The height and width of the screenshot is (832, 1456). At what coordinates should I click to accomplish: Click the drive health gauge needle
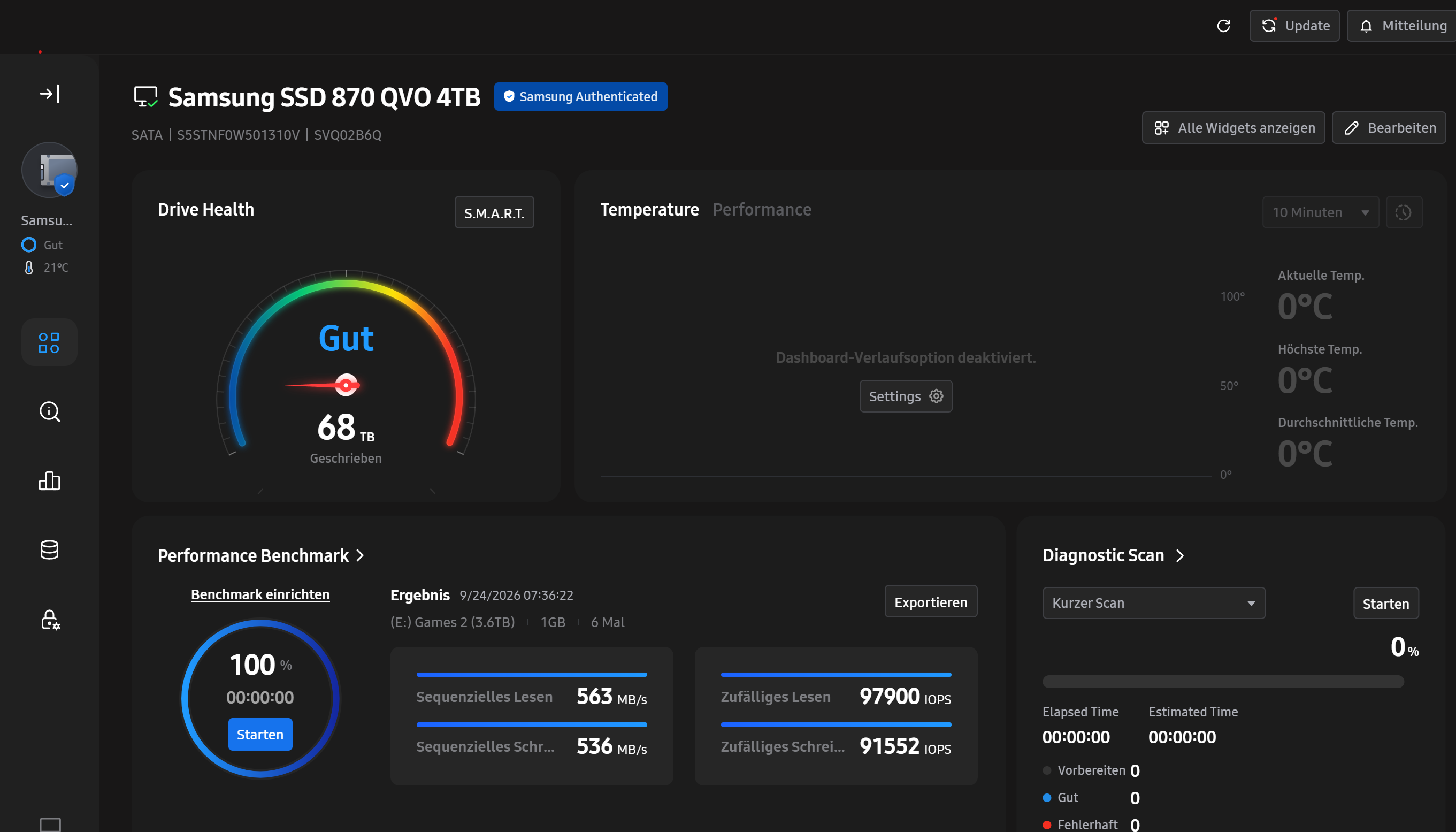pos(324,385)
